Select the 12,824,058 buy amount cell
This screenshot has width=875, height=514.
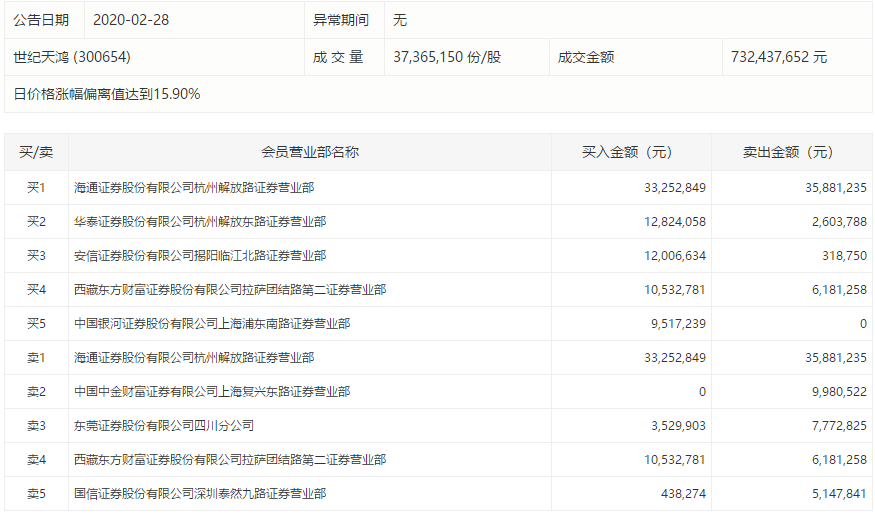point(669,222)
